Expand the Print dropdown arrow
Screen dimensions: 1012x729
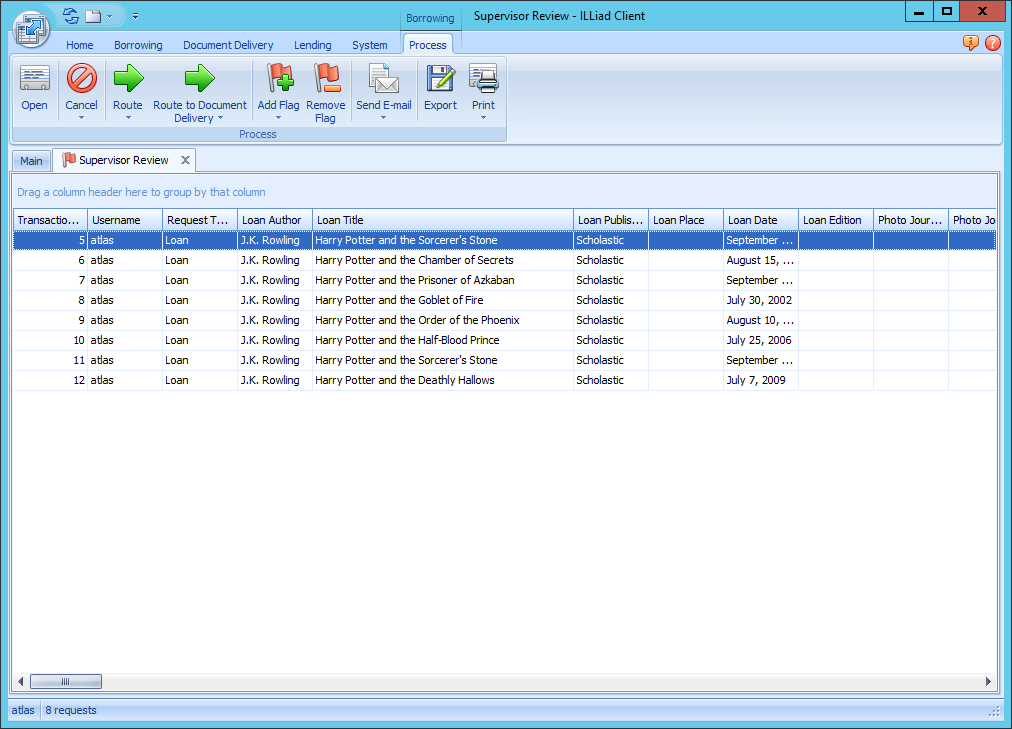click(x=483, y=118)
